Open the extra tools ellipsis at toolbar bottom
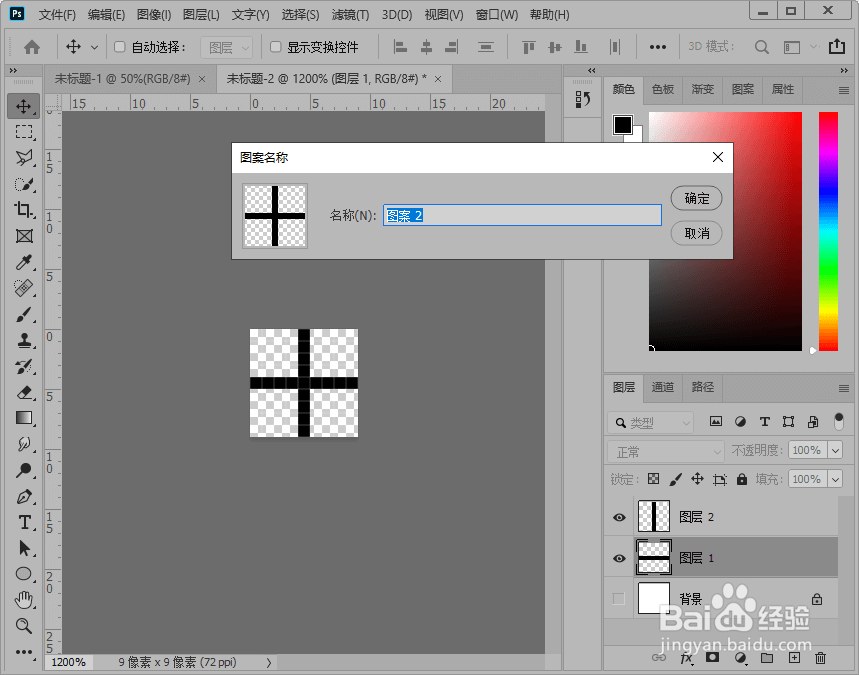The height and width of the screenshot is (675, 859). pos(24,652)
